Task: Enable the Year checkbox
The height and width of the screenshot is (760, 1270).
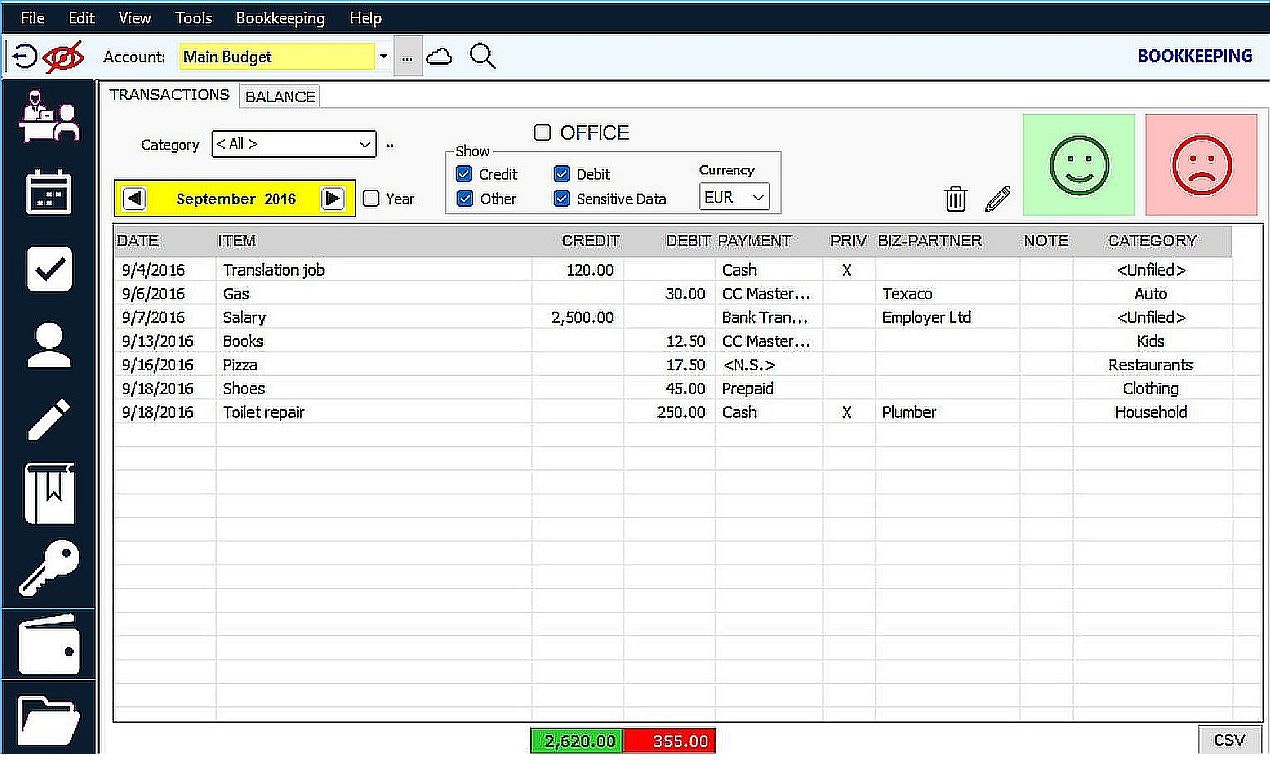Action: click(x=371, y=199)
